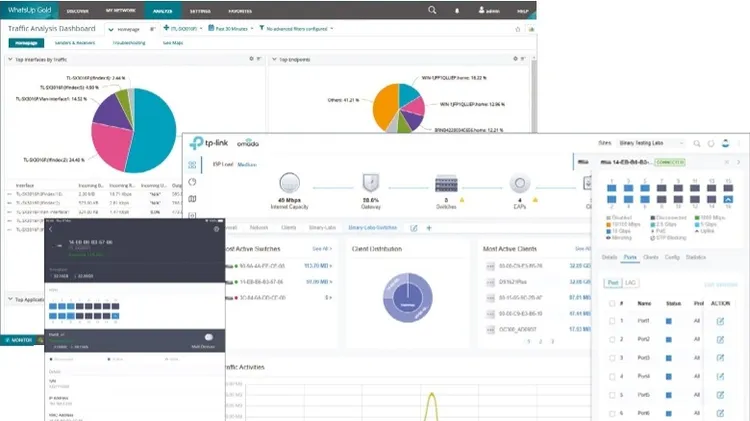Tick the checkbox for Port2 row
This screenshot has width=750, height=421.
tap(612, 339)
